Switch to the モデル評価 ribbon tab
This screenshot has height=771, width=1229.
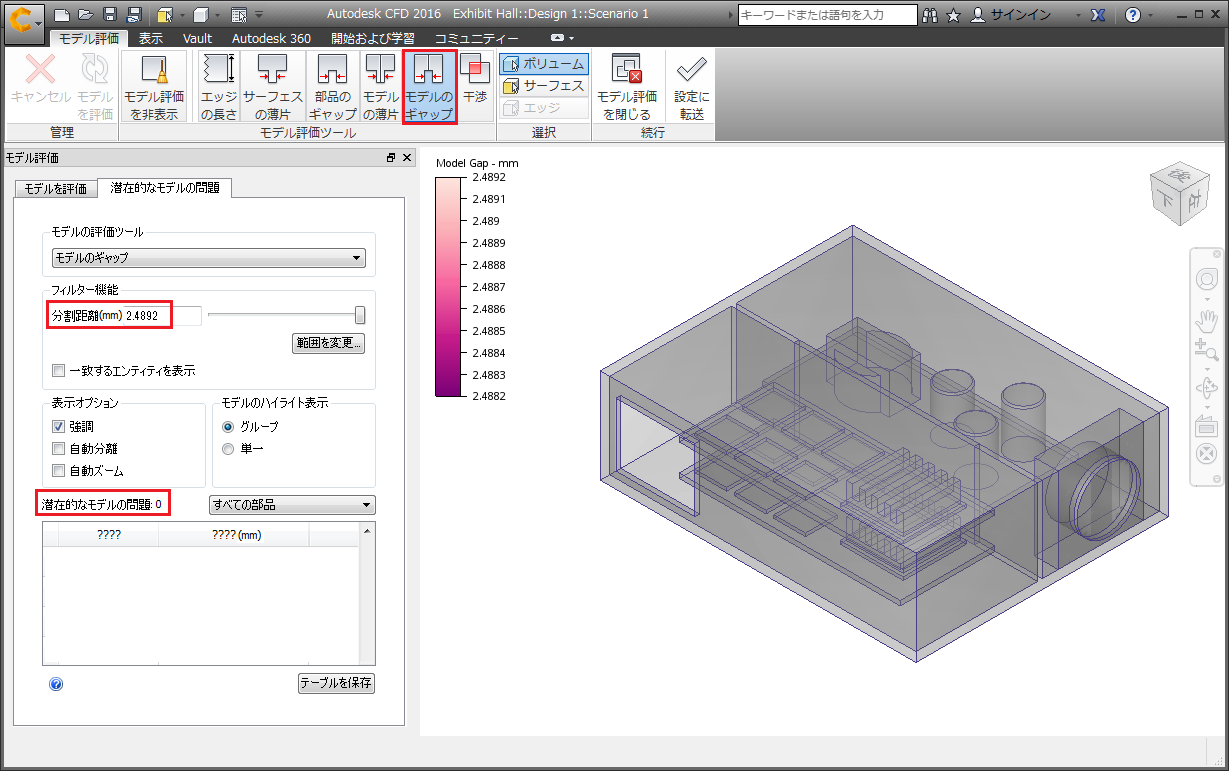[89, 38]
